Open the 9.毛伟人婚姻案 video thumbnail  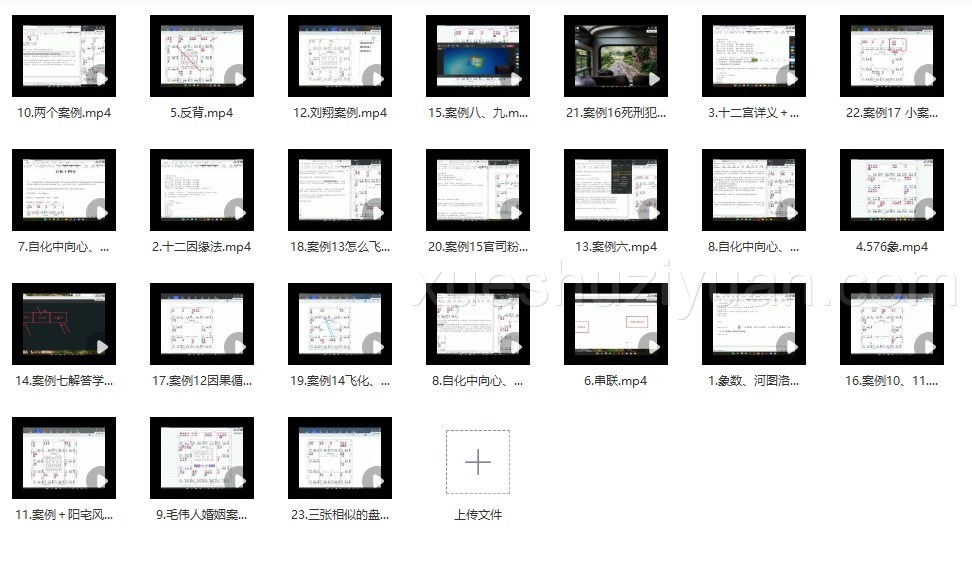pos(202,457)
